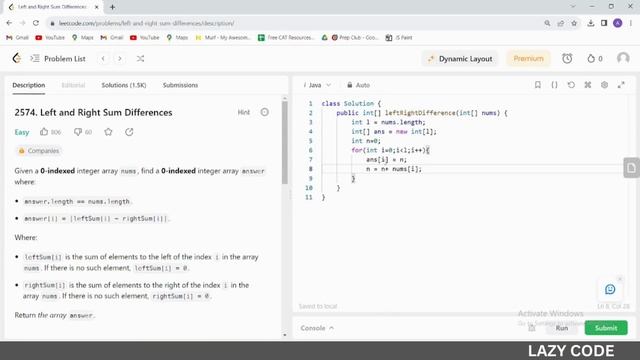Open editor settings gear icon
The width and height of the screenshot is (640, 360).
click(604, 84)
